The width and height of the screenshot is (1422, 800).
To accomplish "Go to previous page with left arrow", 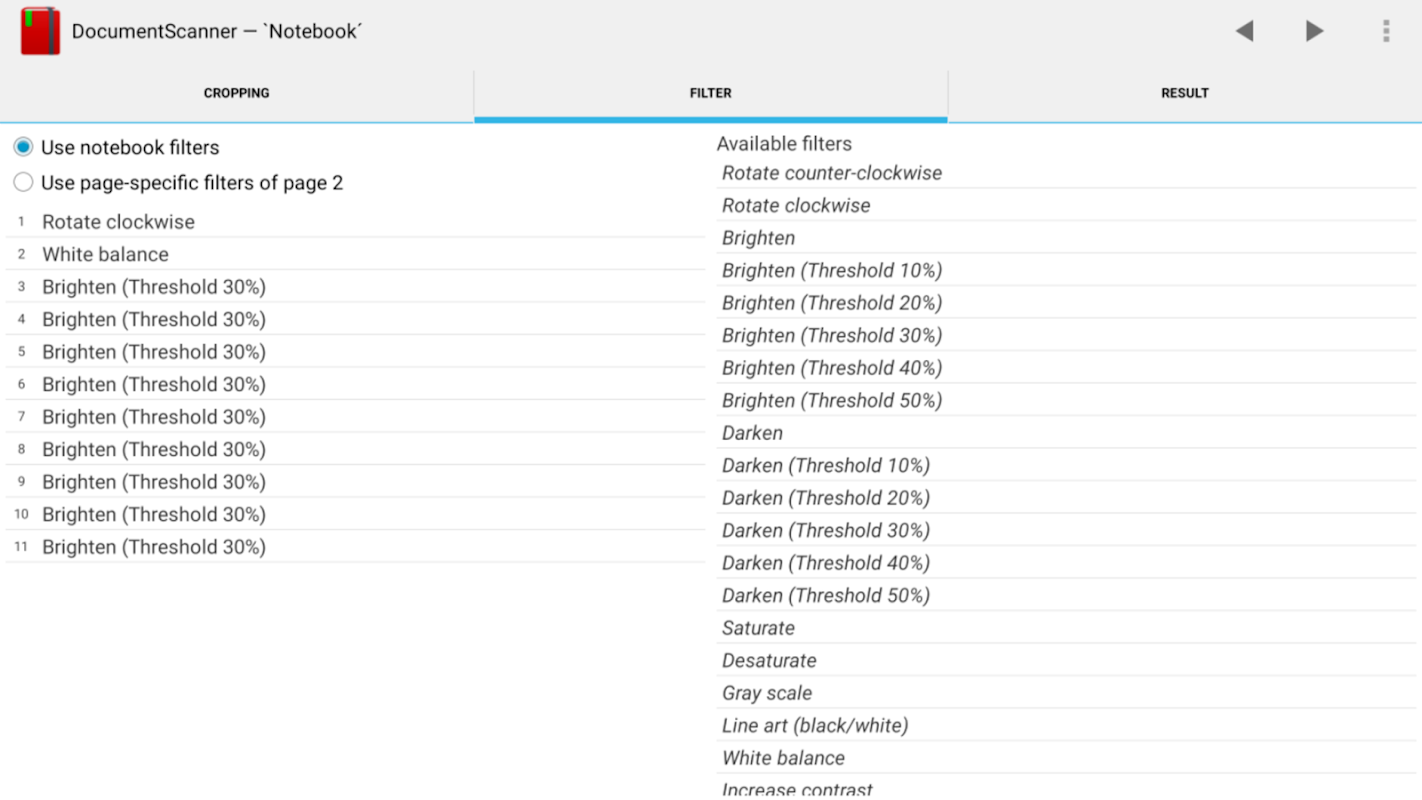I will click(1244, 31).
